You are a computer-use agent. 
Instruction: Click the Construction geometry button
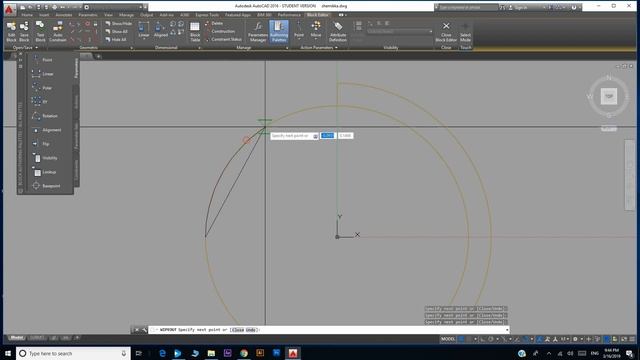pyautogui.click(x=220, y=31)
